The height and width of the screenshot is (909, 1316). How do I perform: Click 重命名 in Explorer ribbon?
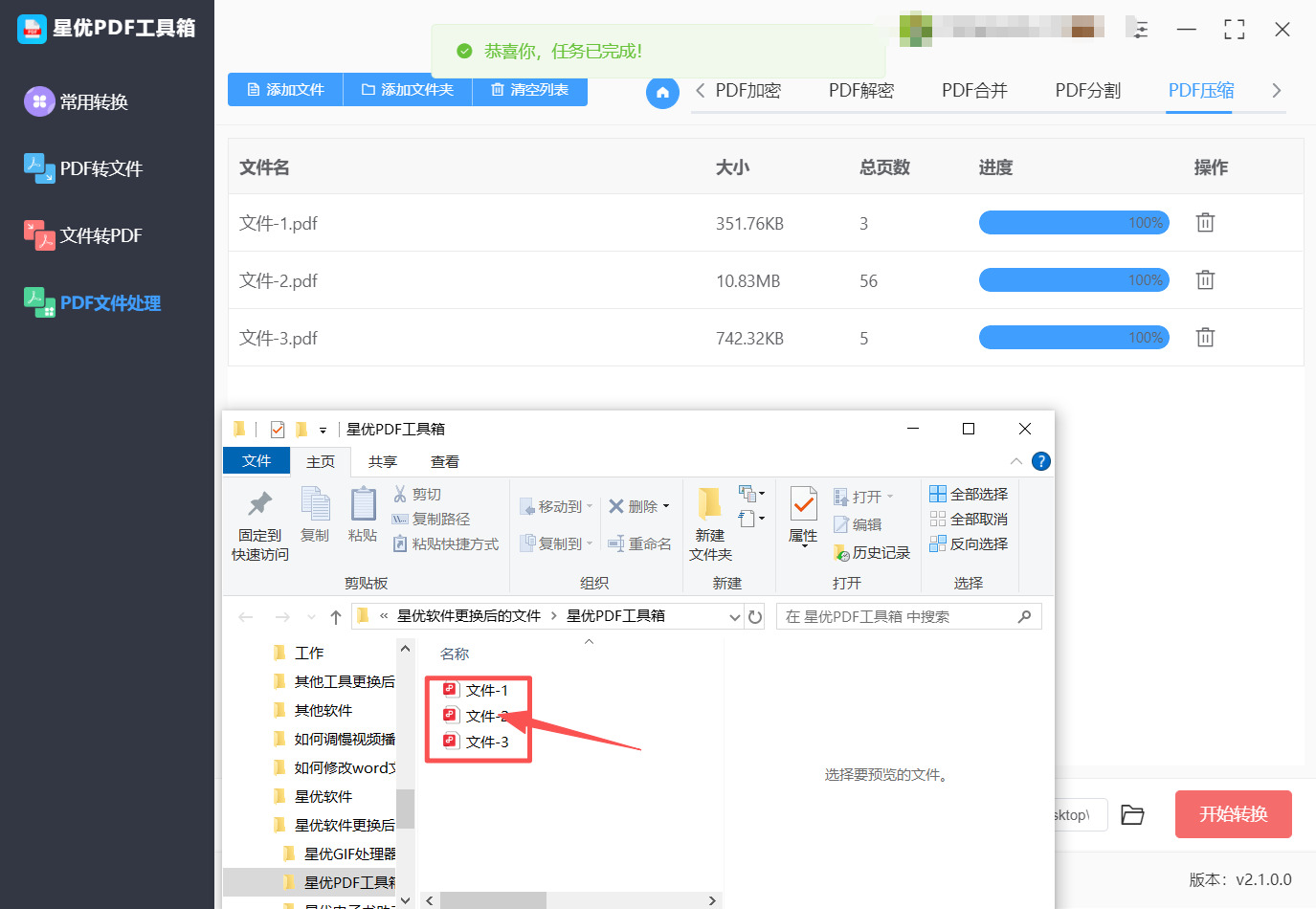coord(639,543)
